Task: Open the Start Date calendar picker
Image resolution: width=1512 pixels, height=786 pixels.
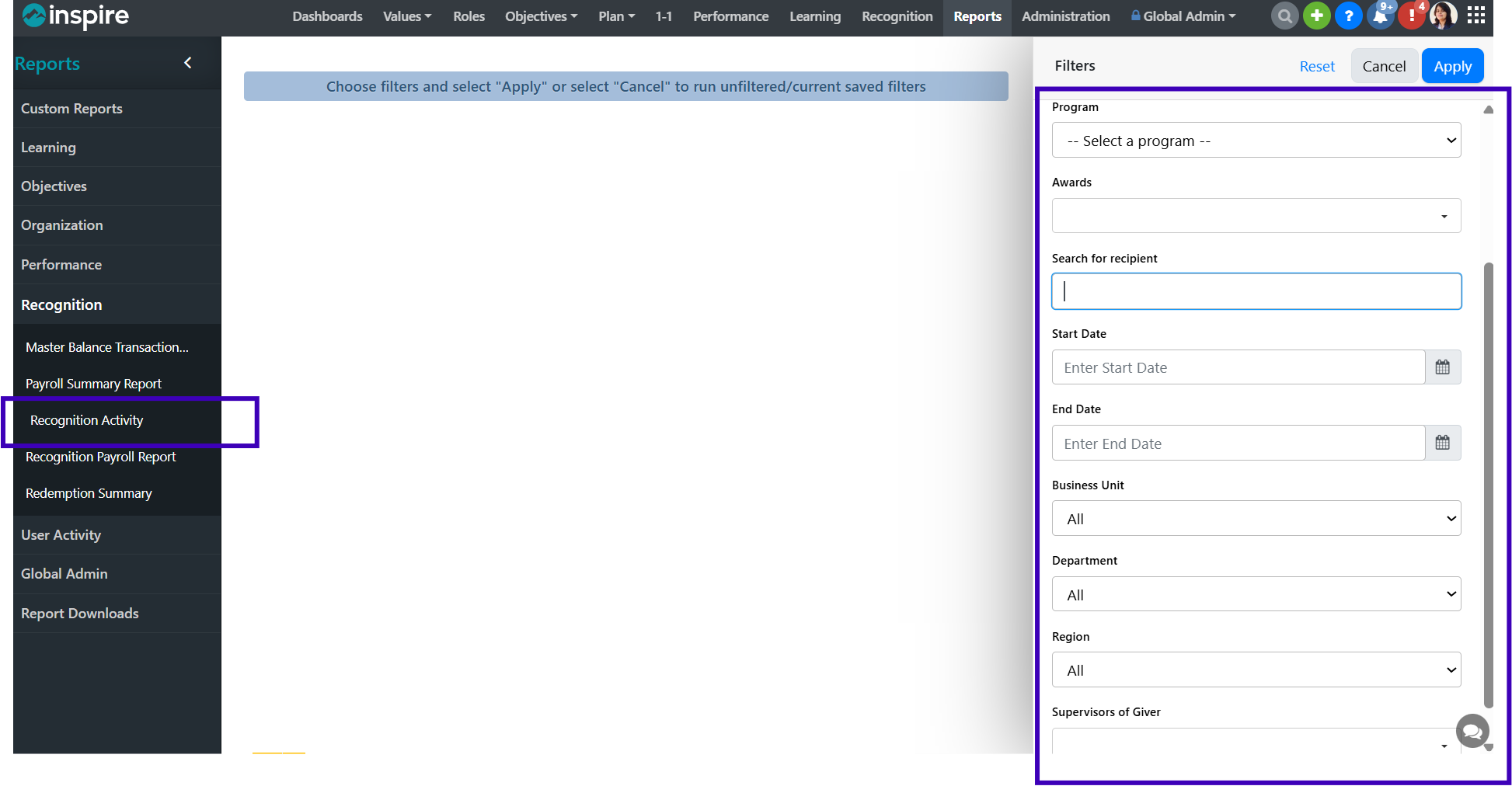Action: (x=1443, y=367)
